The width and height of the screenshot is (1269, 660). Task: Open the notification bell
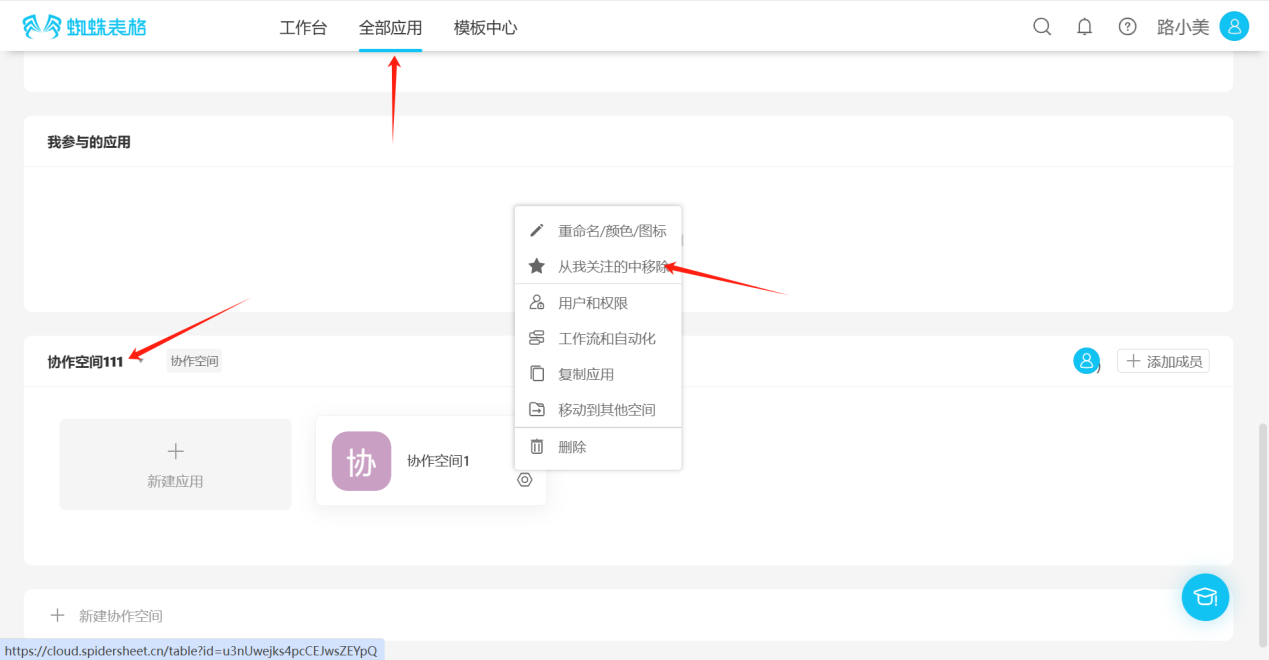1084,27
